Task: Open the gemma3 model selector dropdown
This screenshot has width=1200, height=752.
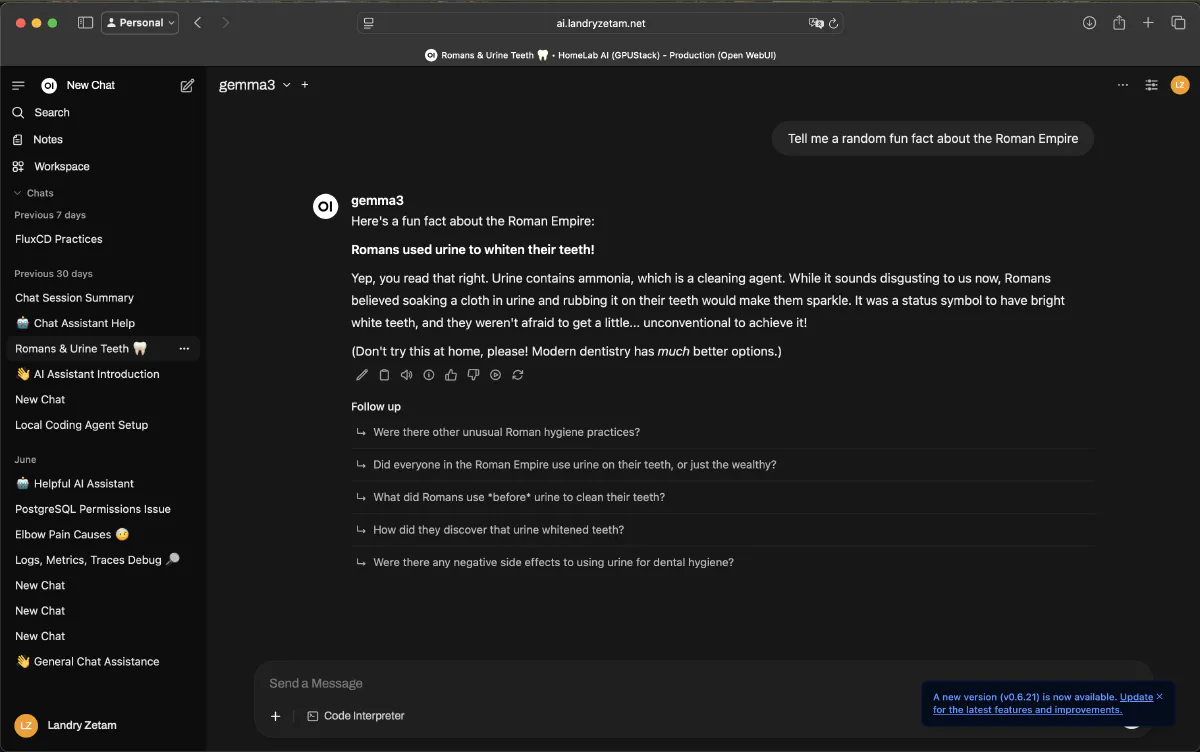Action: coord(255,85)
